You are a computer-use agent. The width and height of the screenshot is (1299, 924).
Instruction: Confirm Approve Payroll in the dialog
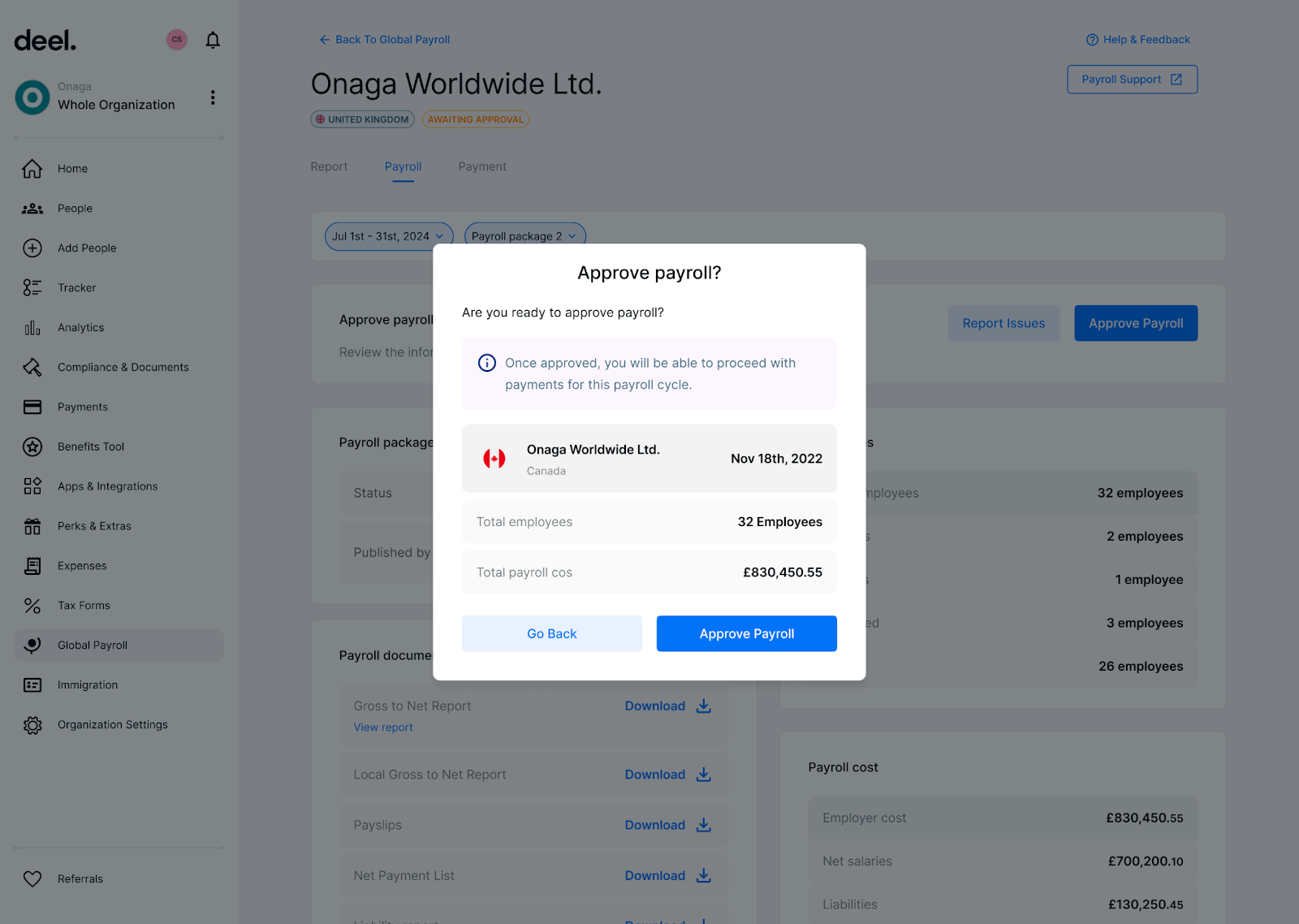pyautogui.click(x=747, y=633)
